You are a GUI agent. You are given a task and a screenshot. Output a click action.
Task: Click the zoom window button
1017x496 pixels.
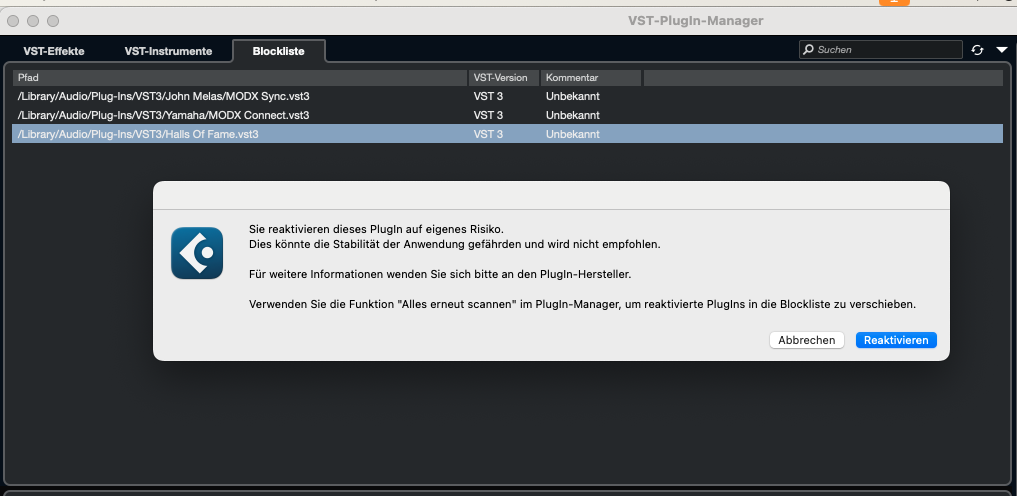[x=53, y=21]
